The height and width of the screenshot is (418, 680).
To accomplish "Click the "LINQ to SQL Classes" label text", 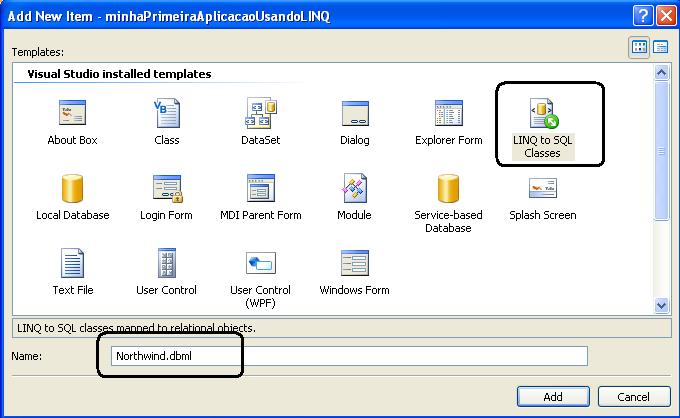I will click(x=543, y=147).
